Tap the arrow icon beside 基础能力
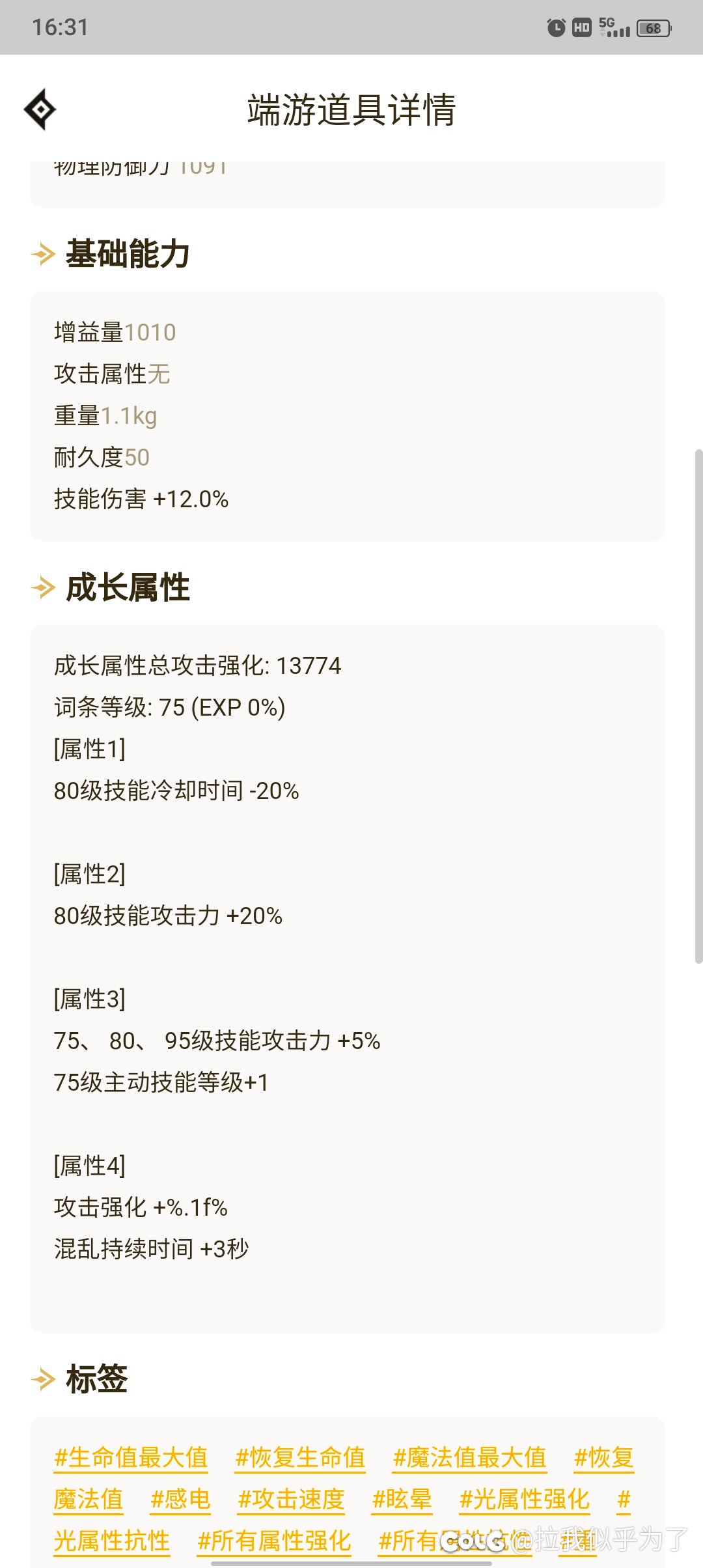 pos(44,254)
